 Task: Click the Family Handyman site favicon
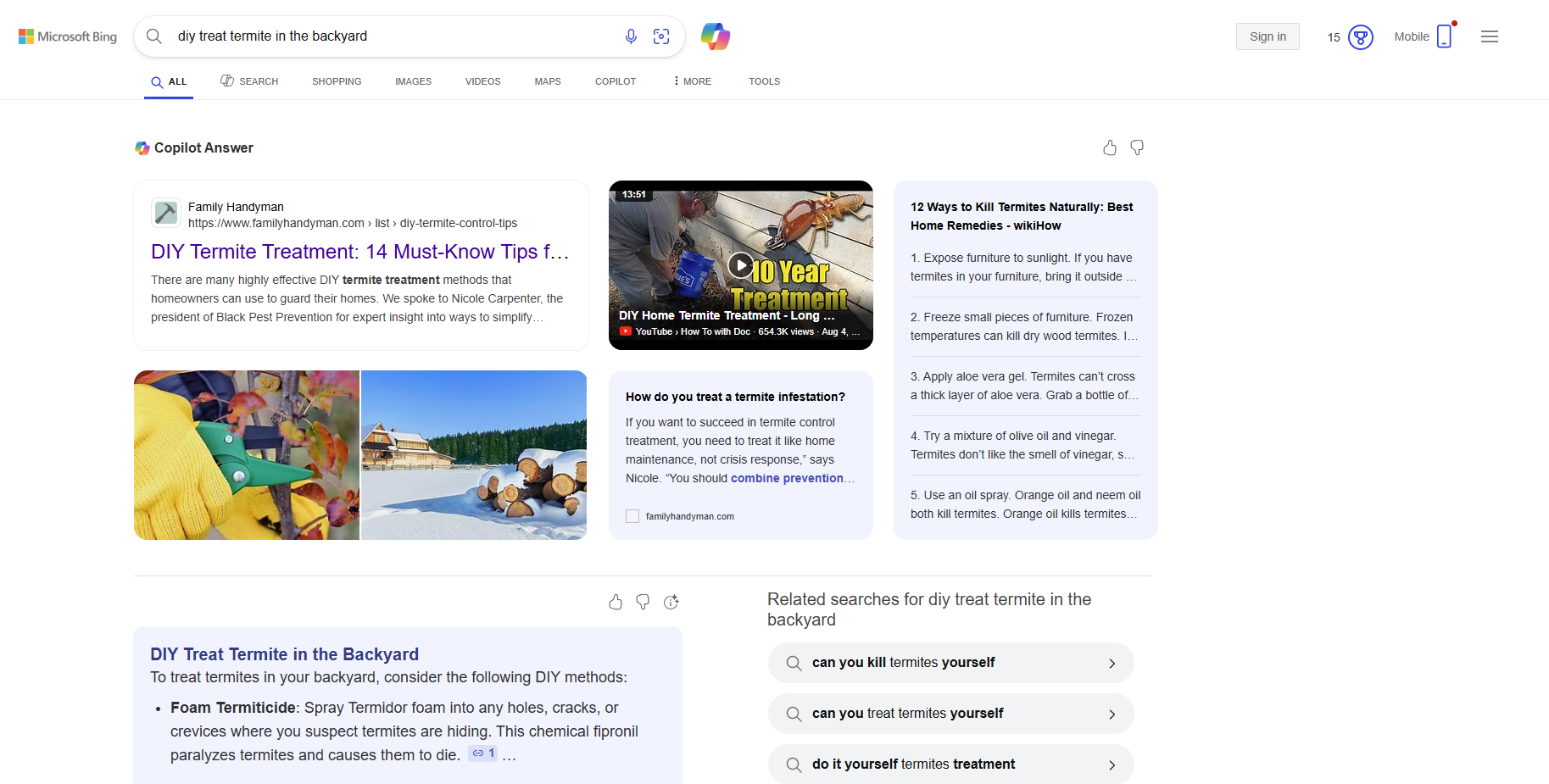point(166,213)
